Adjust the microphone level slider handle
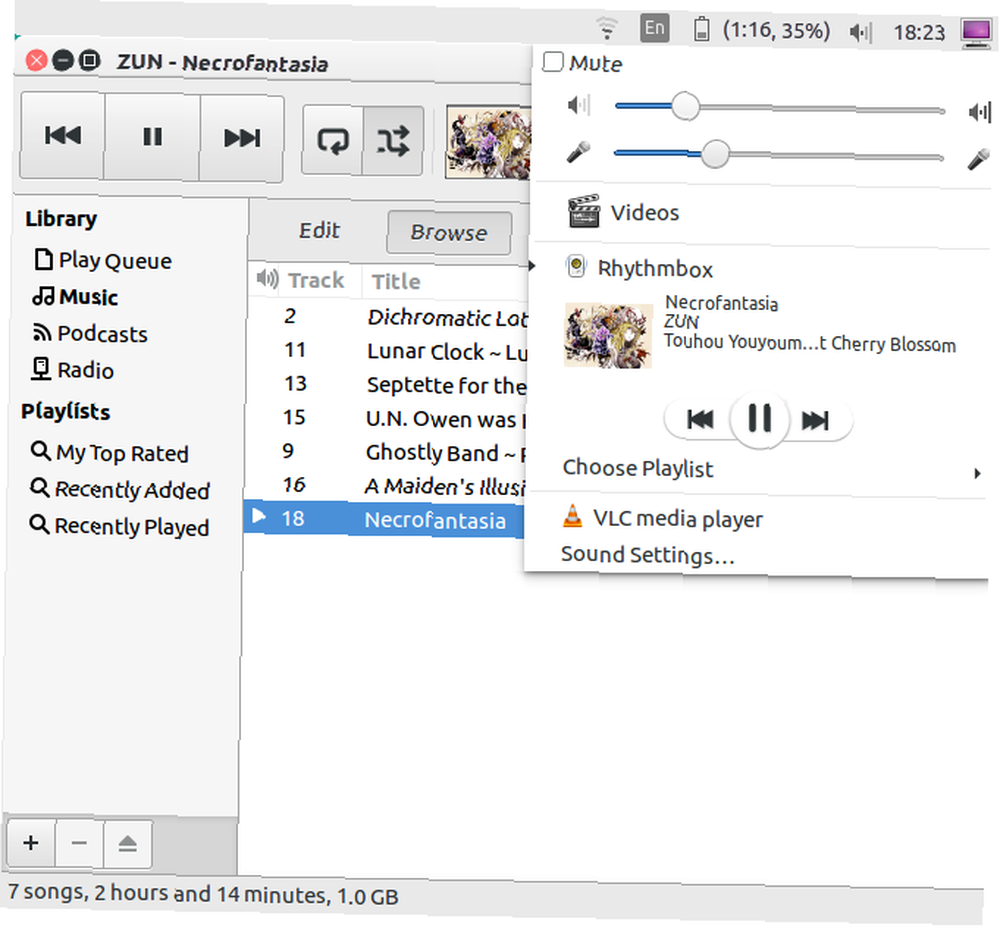 [715, 154]
